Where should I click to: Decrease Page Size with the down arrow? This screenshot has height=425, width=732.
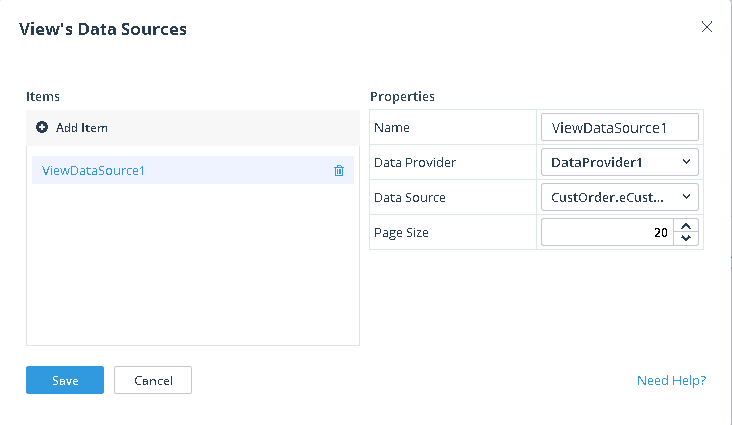click(x=686, y=238)
